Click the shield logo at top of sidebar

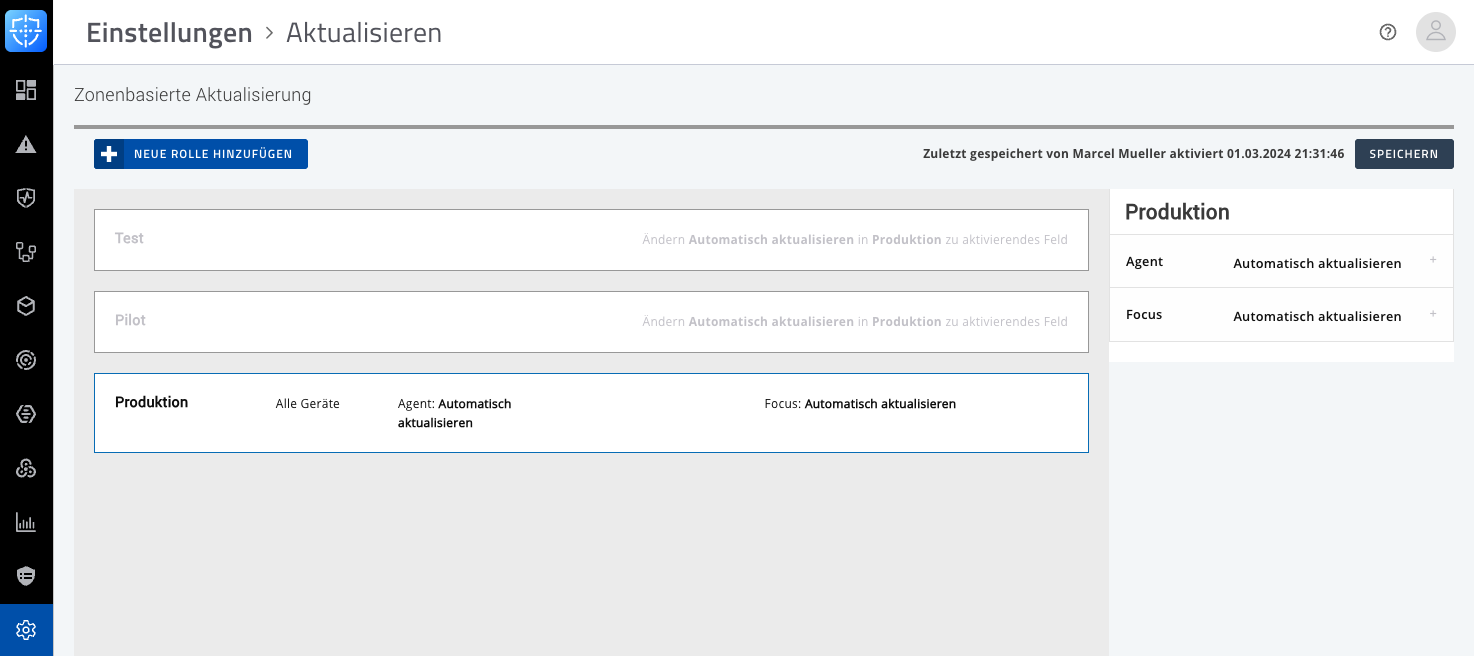point(26,31)
